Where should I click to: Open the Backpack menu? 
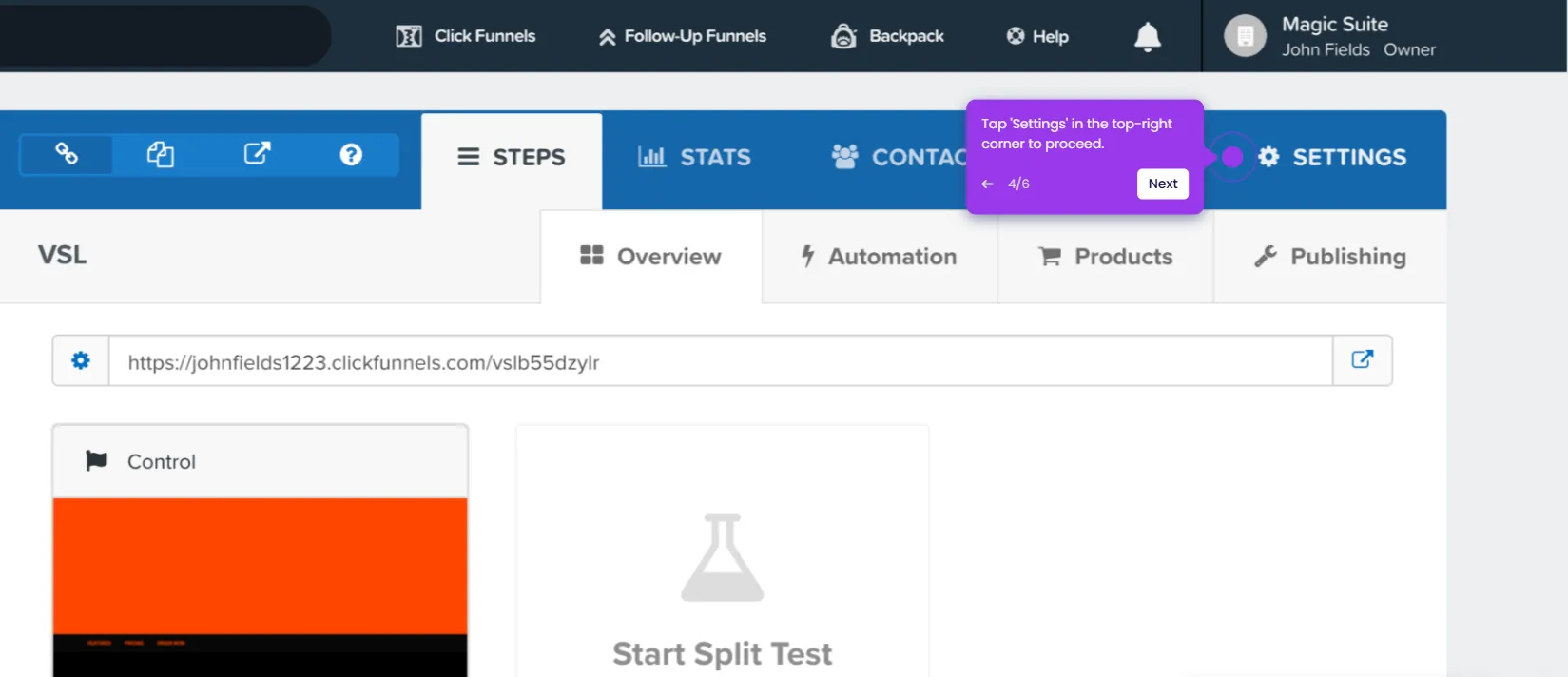pyautogui.click(x=887, y=36)
